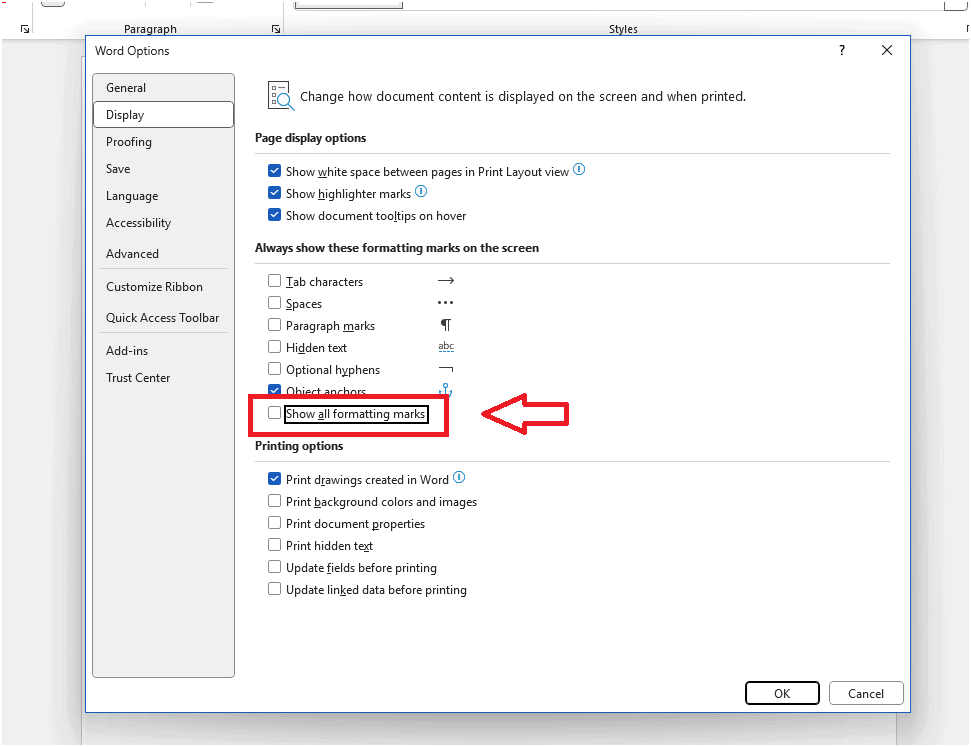Enable Update fields before printing

[x=274, y=567]
